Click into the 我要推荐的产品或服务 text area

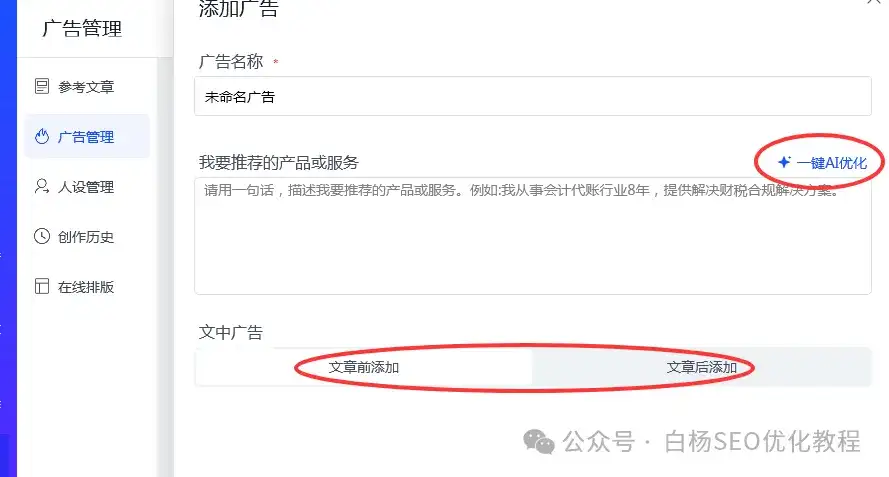click(x=532, y=236)
